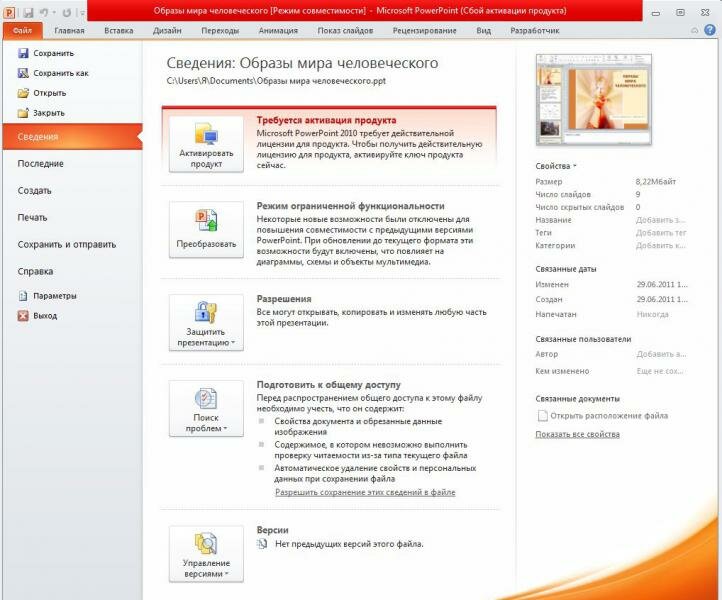Screen dimensions: 722x600
Task: Switch to the Переходы tab
Action: tap(220, 31)
